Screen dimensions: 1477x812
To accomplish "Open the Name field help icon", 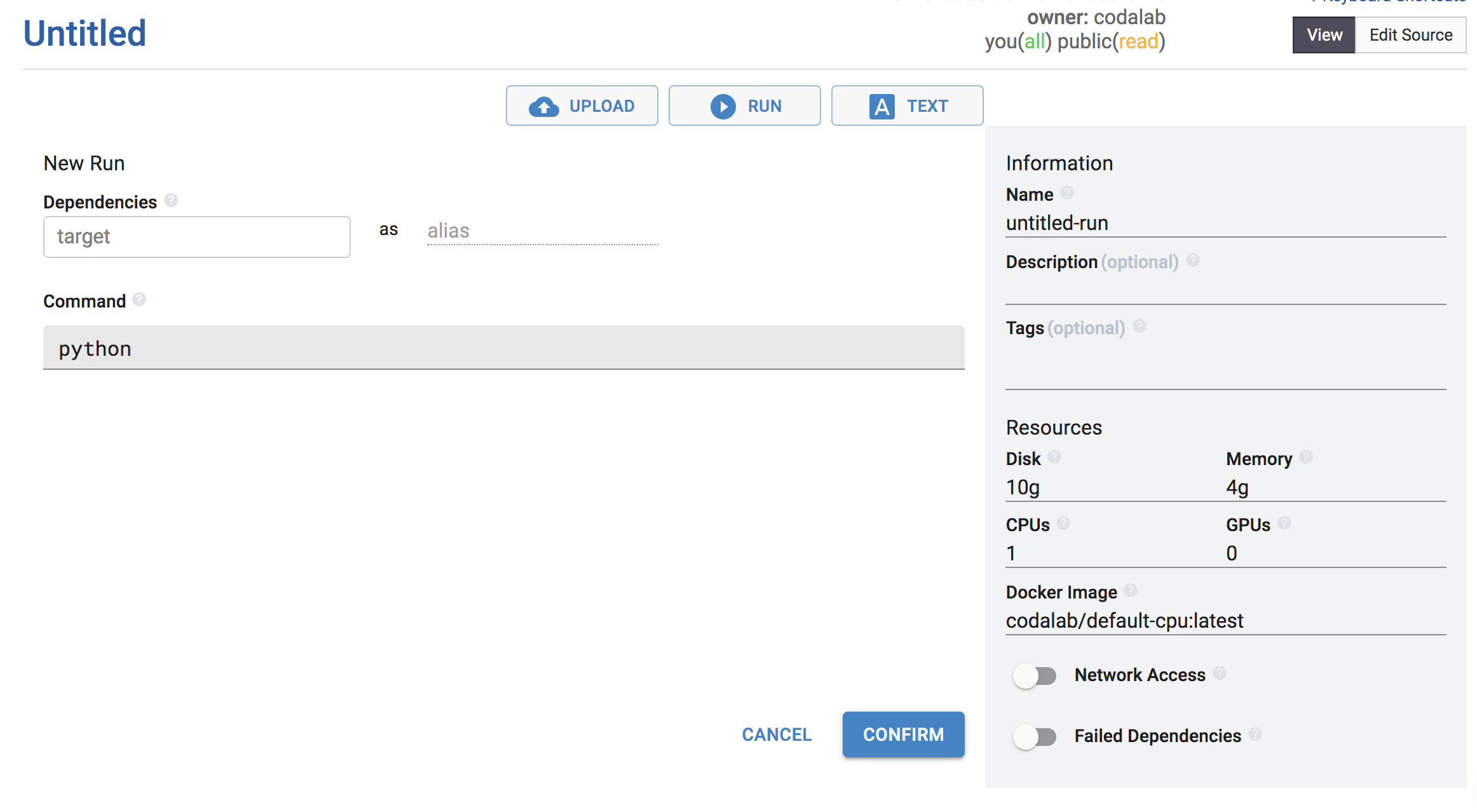I will [1068, 193].
